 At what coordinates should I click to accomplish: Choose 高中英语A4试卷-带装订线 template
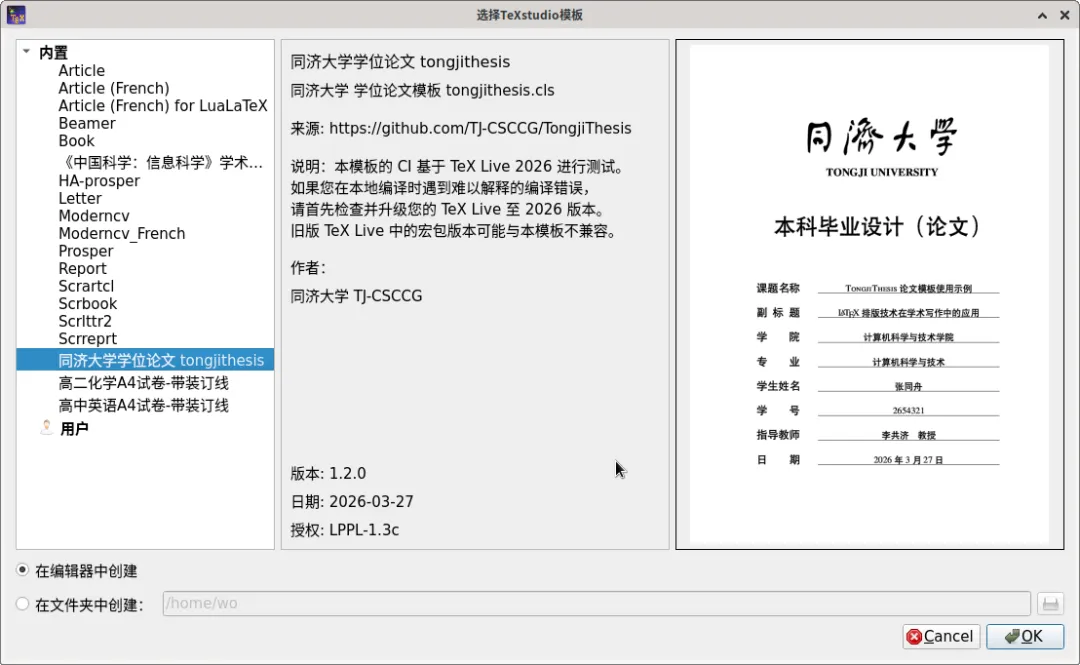(x=143, y=406)
